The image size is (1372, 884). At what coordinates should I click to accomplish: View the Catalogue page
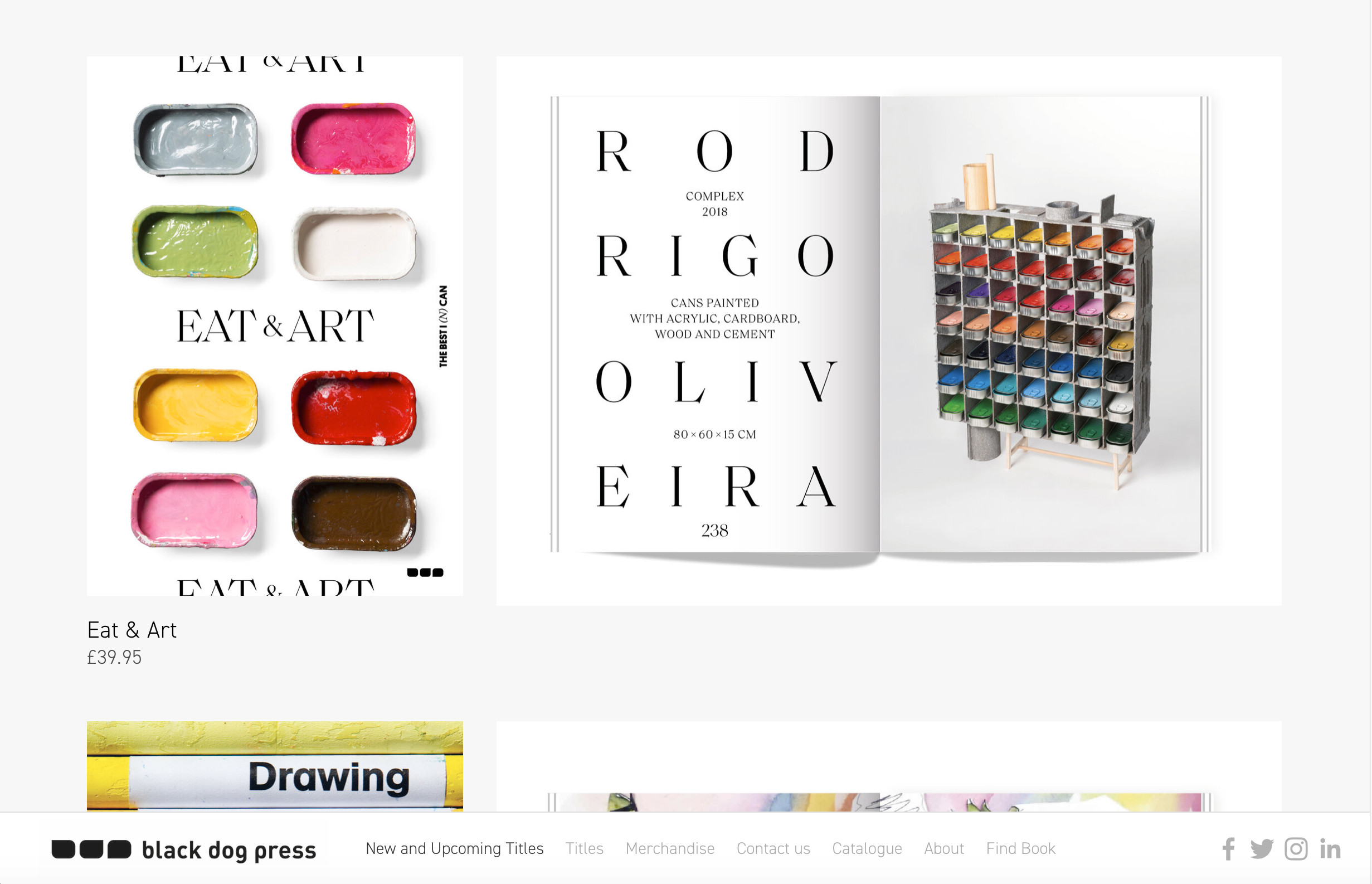point(867,848)
